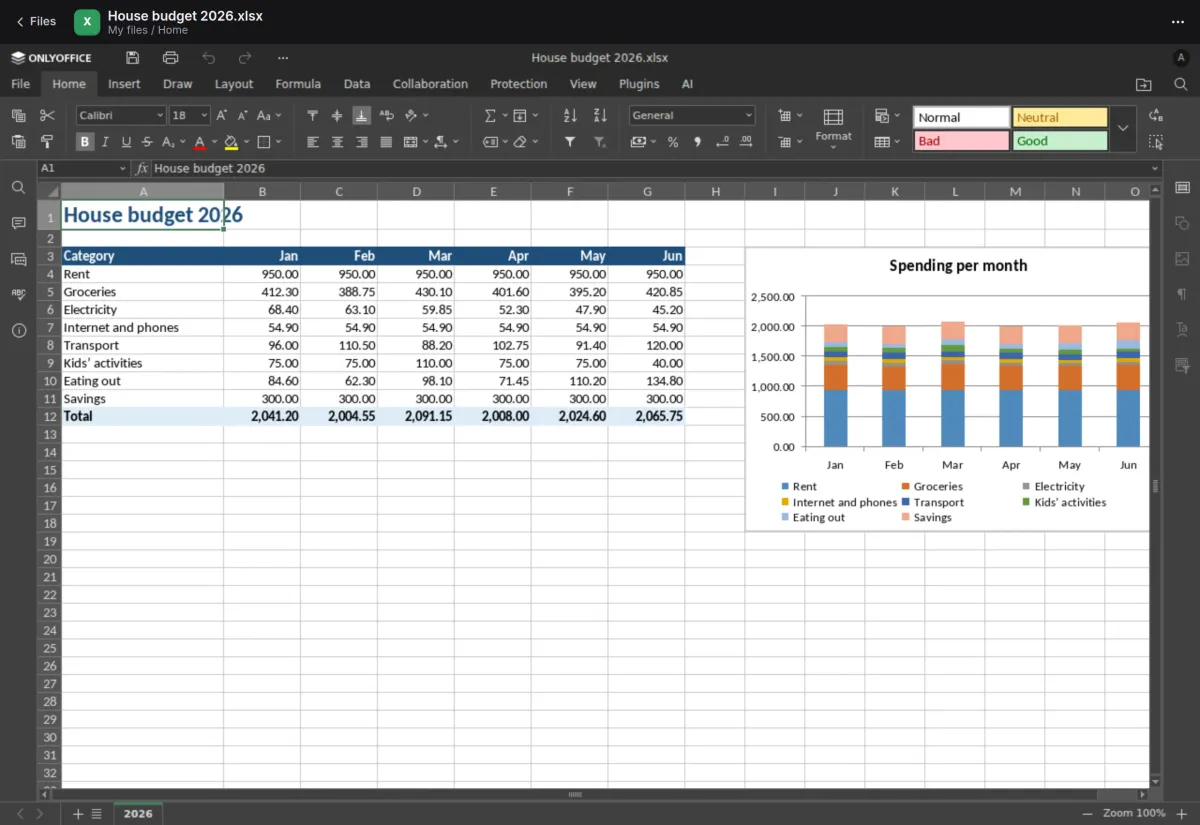Click the Zoom in plus button
Image resolution: width=1200 pixels, height=825 pixels.
(x=1182, y=814)
